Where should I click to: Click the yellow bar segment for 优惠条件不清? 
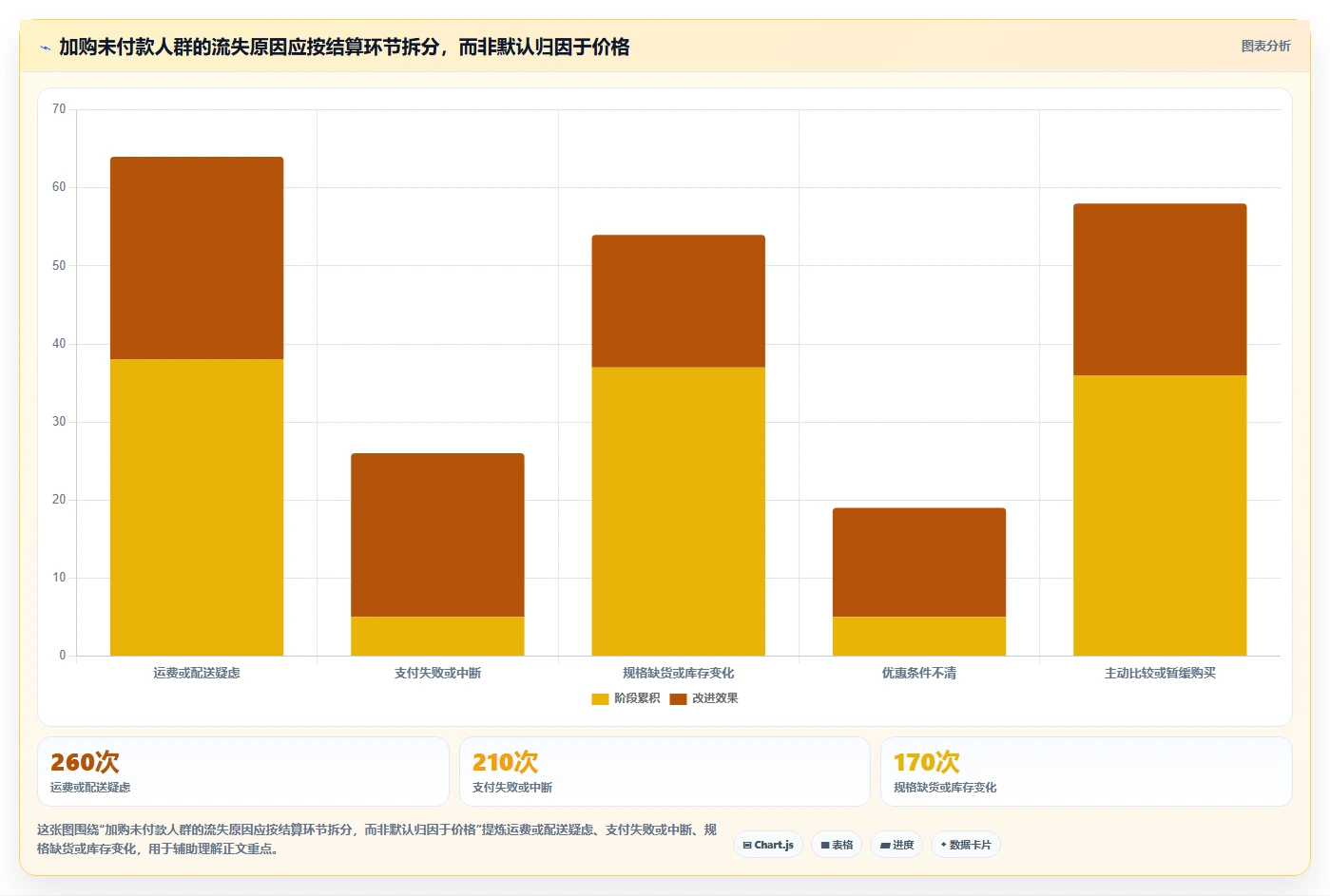919,636
